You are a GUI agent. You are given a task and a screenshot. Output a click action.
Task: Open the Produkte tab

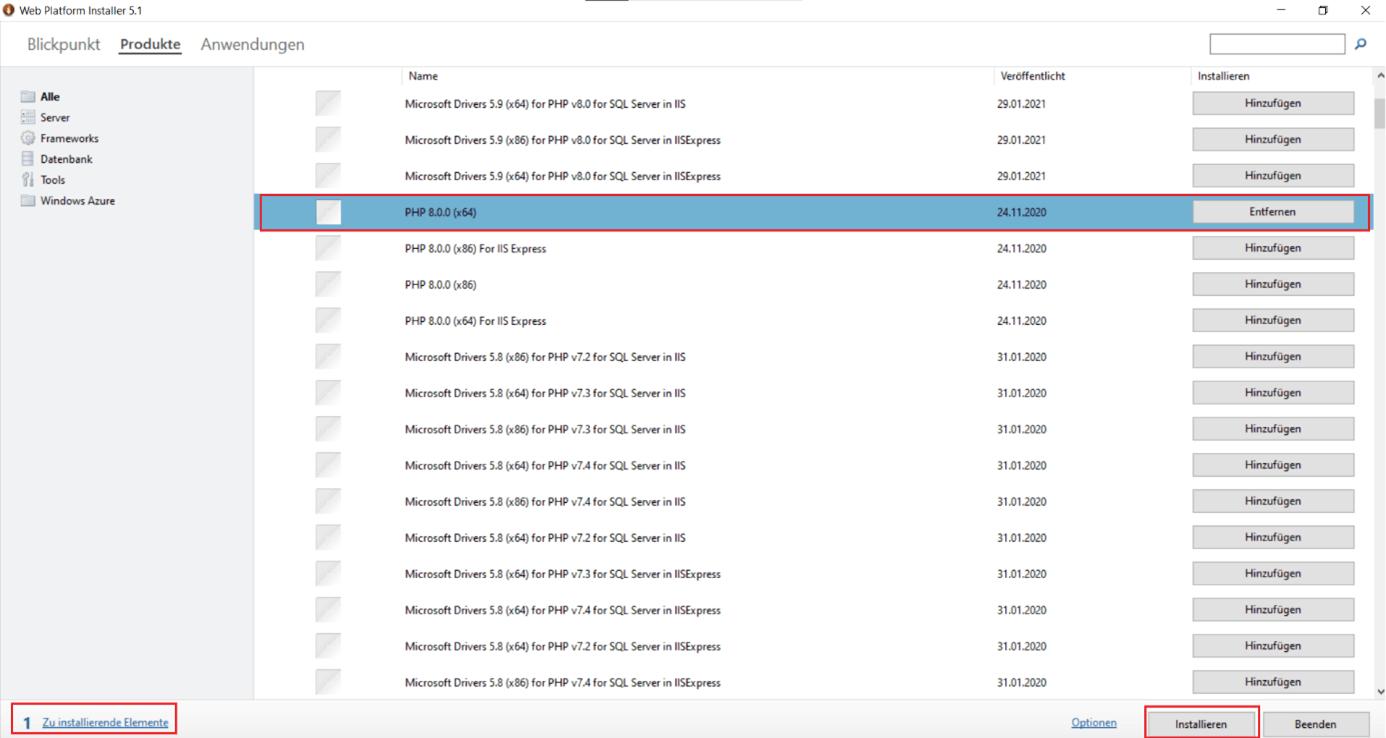click(150, 45)
